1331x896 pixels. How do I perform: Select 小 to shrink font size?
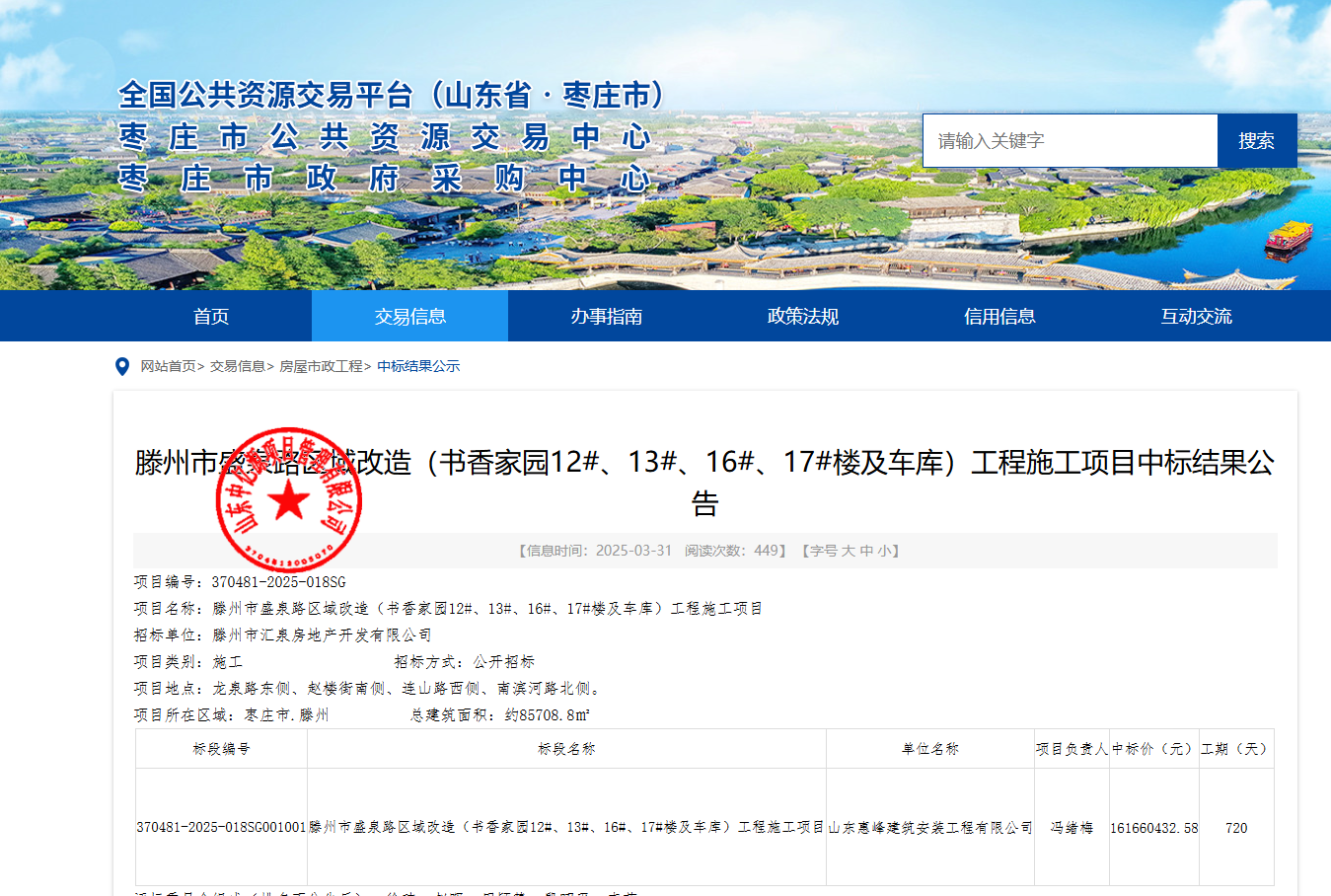pos(887,550)
